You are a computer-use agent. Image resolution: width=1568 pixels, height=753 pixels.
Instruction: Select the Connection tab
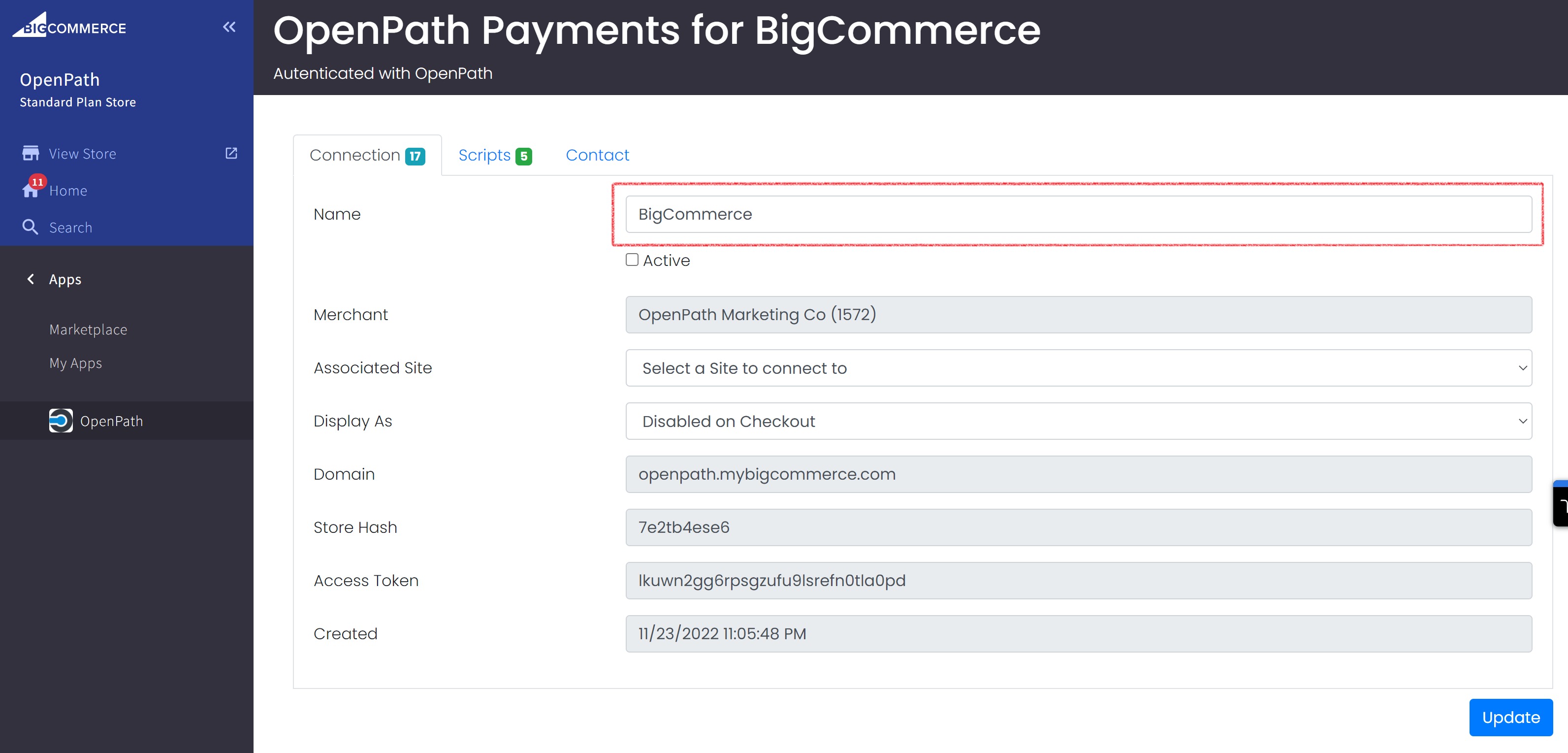(x=367, y=155)
